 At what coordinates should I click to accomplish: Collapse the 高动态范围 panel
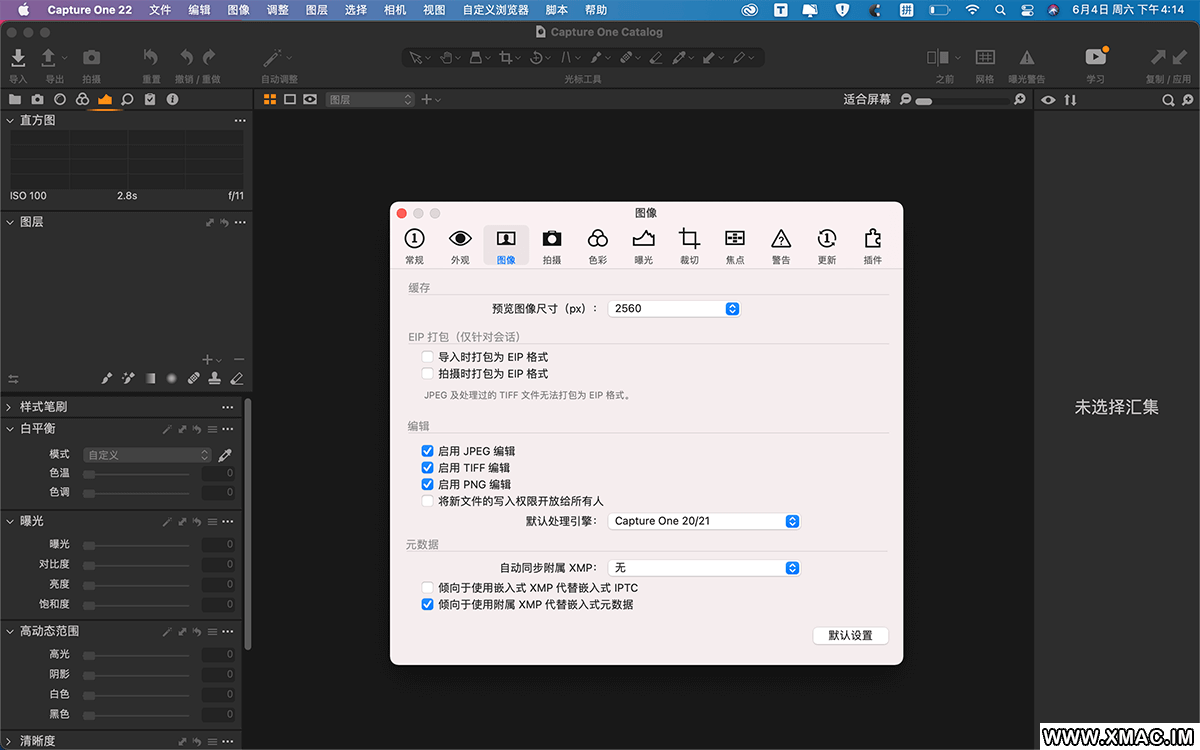coord(9,632)
